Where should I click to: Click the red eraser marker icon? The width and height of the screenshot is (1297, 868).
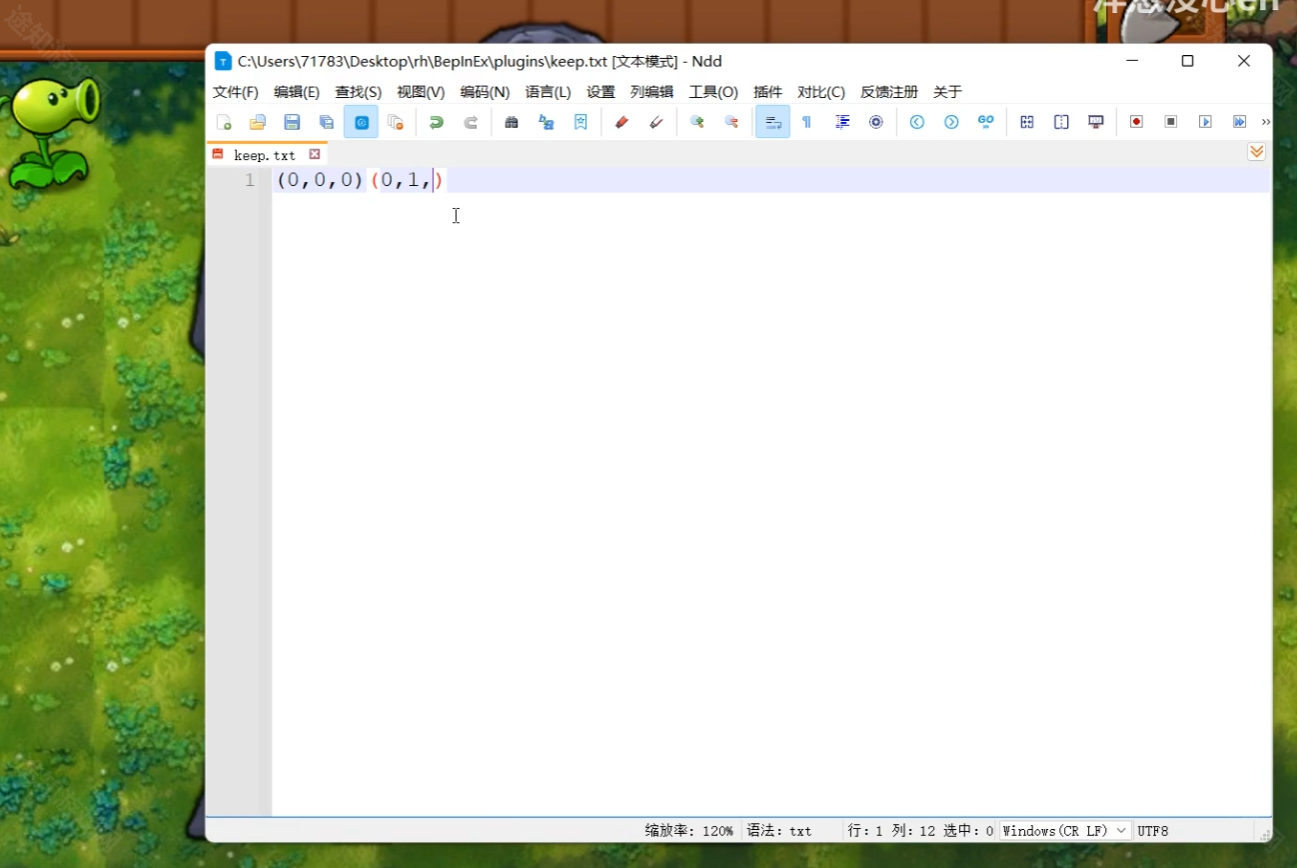[621, 122]
